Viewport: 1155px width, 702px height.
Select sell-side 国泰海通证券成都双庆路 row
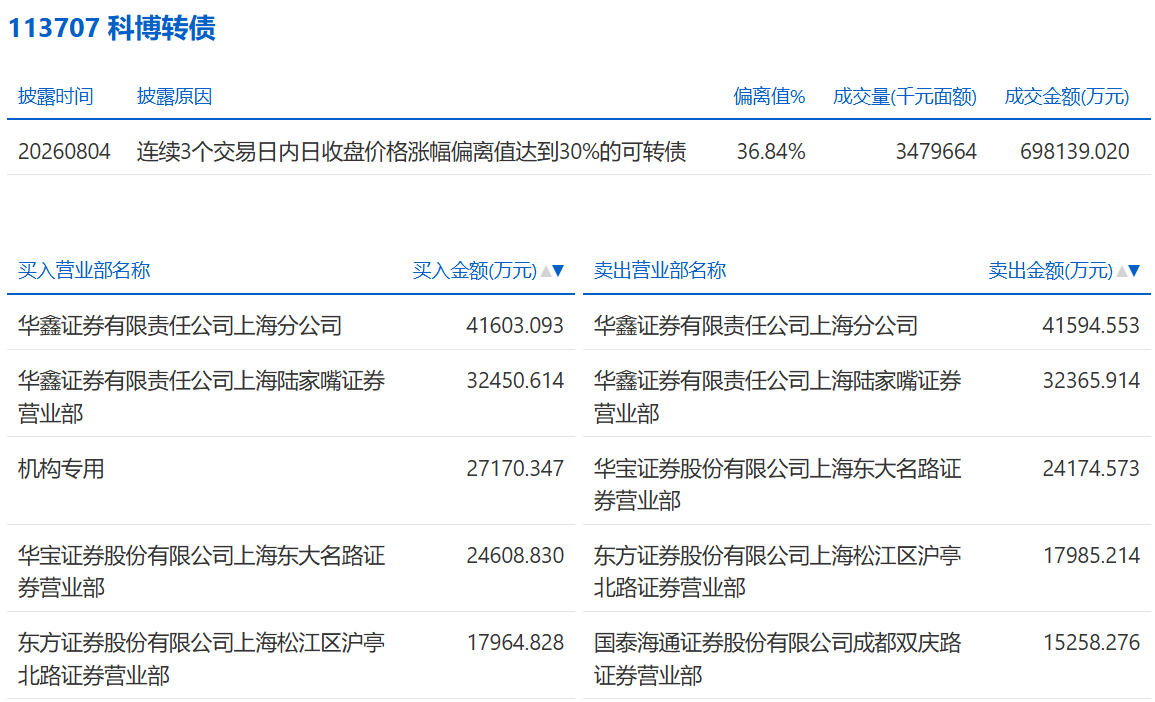867,658
